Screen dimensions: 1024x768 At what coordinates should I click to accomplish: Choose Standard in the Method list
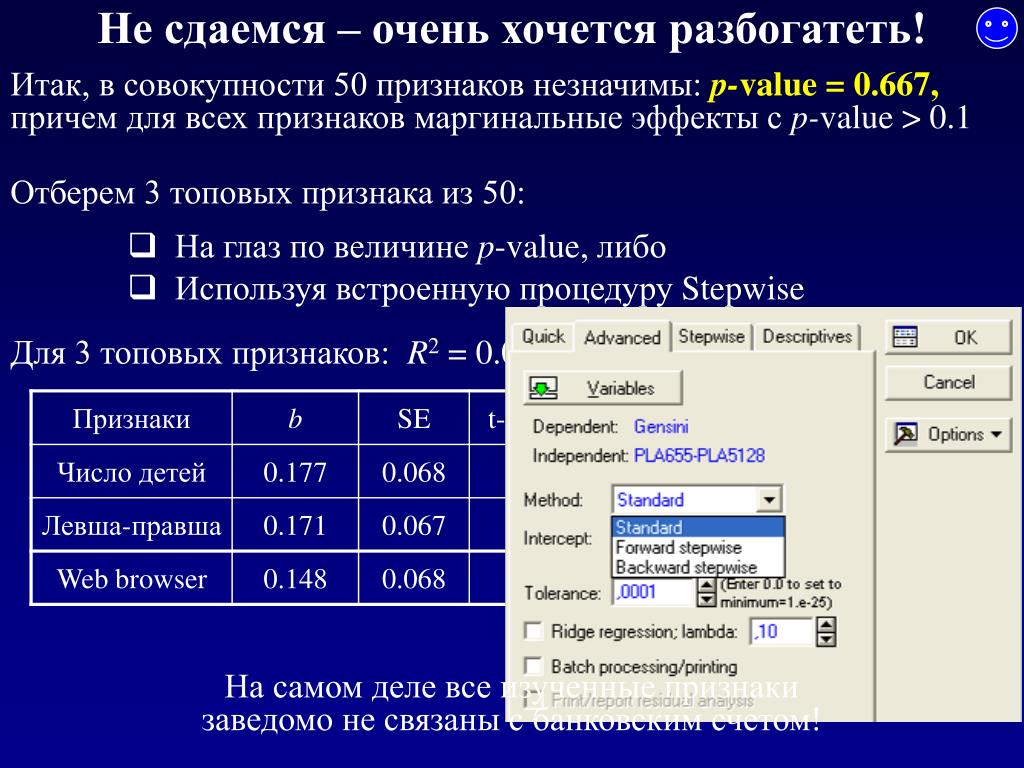pyautogui.click(x=698, y=527)
